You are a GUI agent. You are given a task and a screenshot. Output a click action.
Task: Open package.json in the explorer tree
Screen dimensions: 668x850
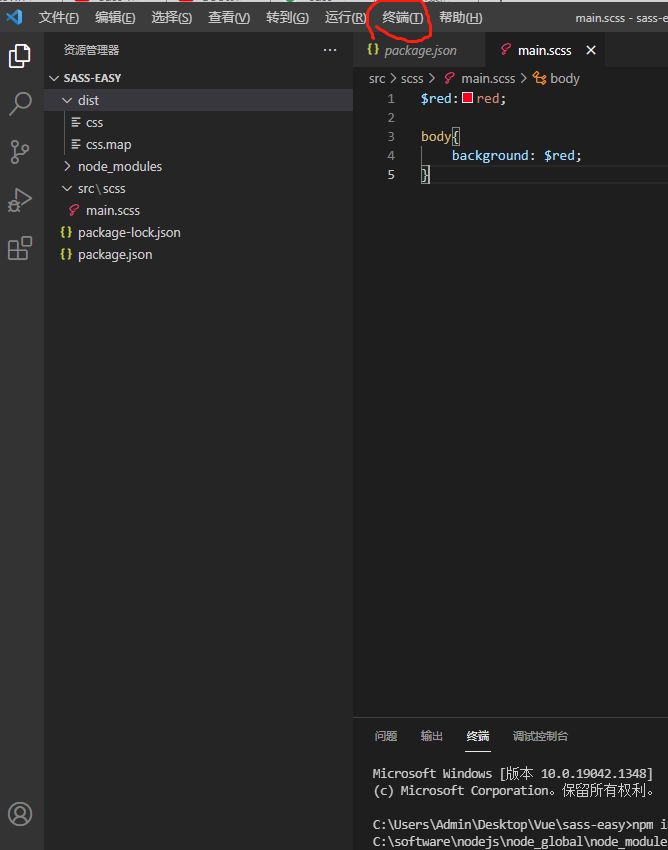[198, 254]
